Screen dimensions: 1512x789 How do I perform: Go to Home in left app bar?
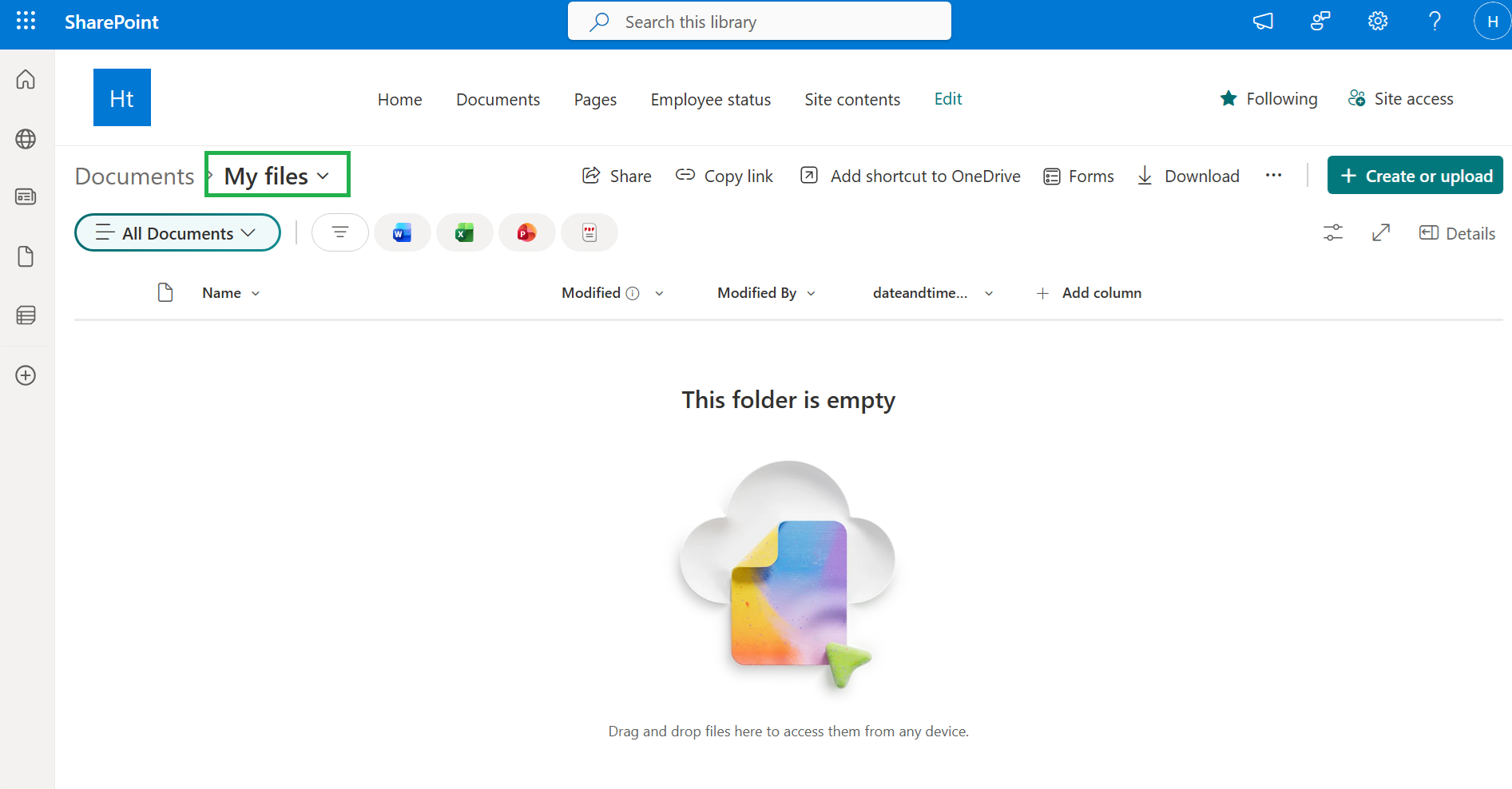click(x=26, y=79)
